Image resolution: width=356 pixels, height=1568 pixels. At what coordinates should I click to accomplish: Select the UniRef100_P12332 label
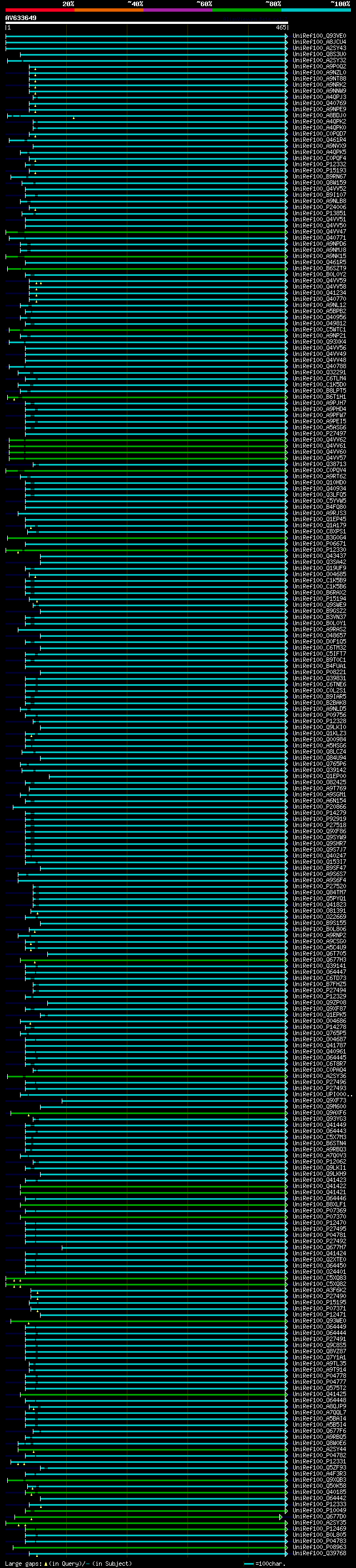pyautogui.click(x=319, y=164)
